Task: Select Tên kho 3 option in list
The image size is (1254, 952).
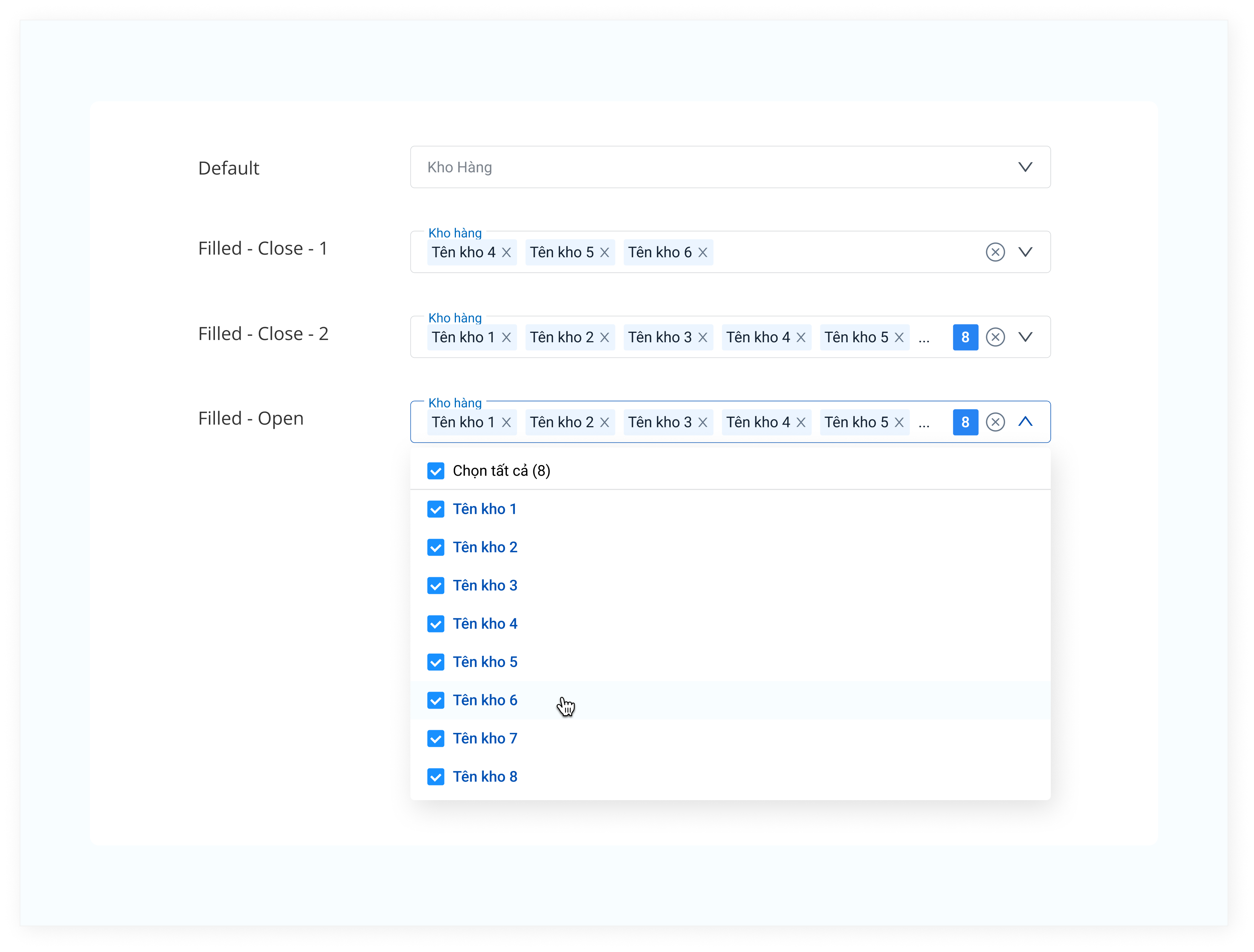Action: click(x=485, y=585)
